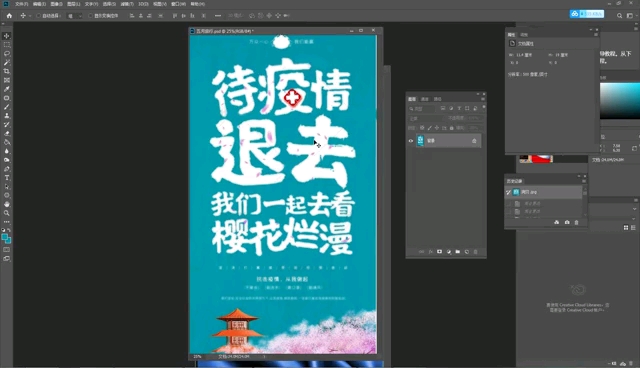This screenshot has width=640, height=368.
Task: Select the Crop tool
Action: 7,71
